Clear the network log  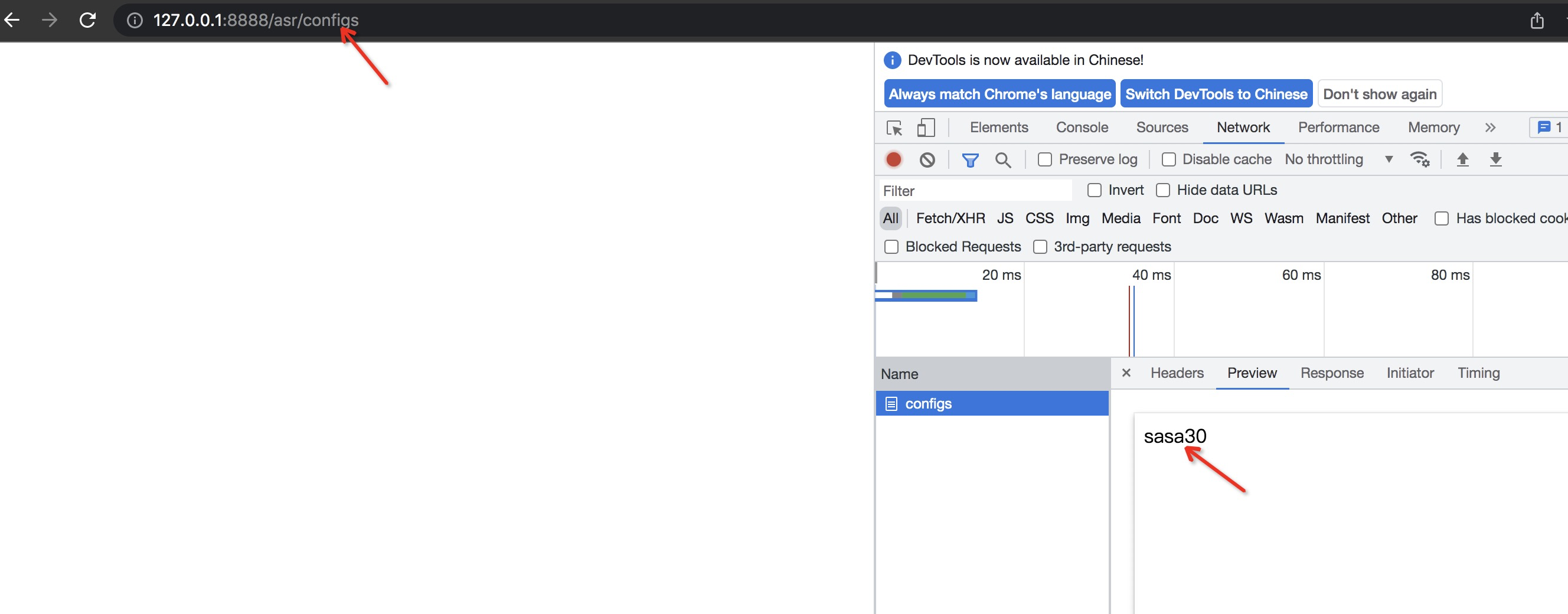point(927,159)
